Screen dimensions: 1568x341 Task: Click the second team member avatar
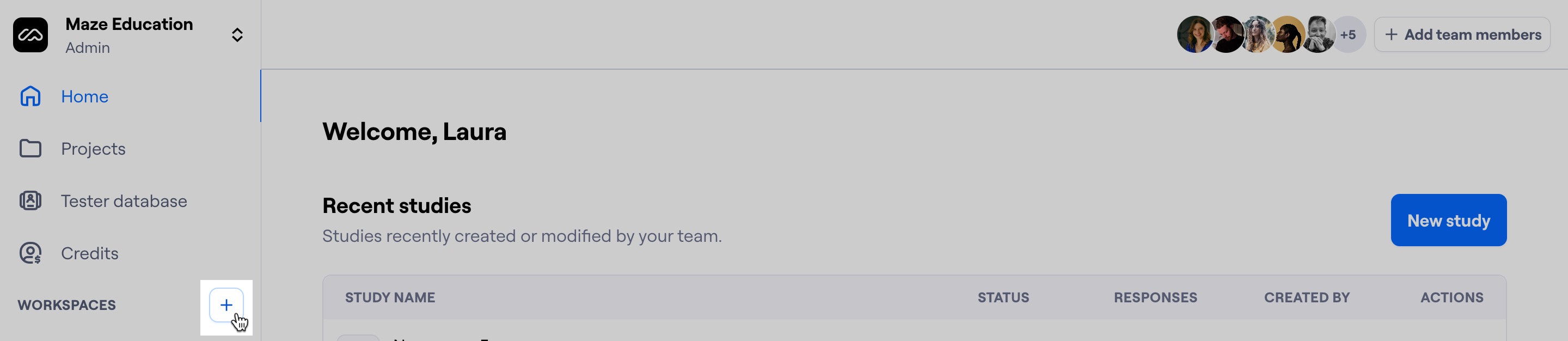point(1226,35)
